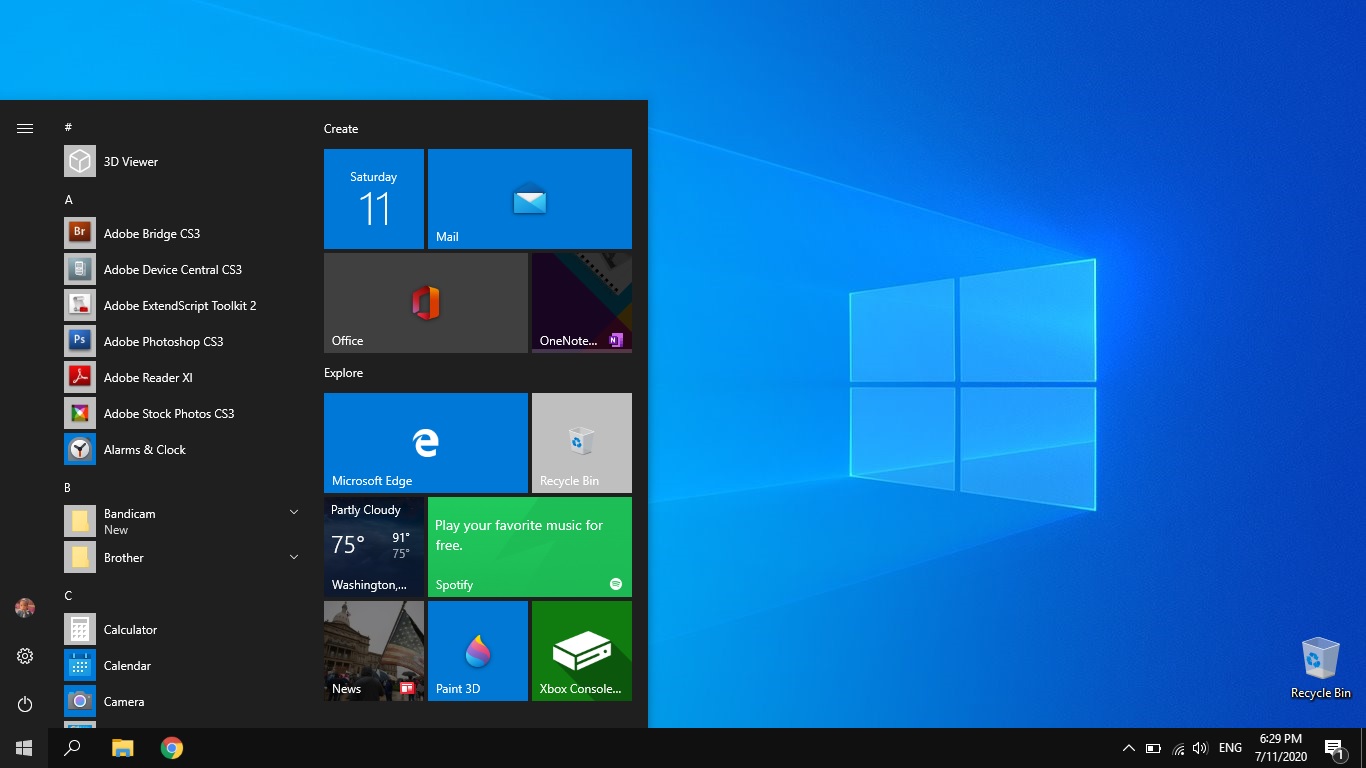Image resolution: width=1366 pixels, height=768 pixels.
Task: Launch Adobe Photoshop CS3
Action: tap(163, 341)
